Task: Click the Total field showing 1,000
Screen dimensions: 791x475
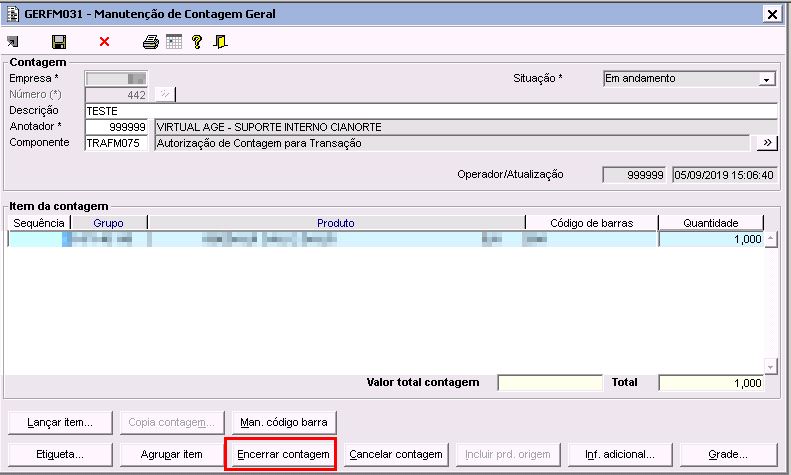Action: 711,383
